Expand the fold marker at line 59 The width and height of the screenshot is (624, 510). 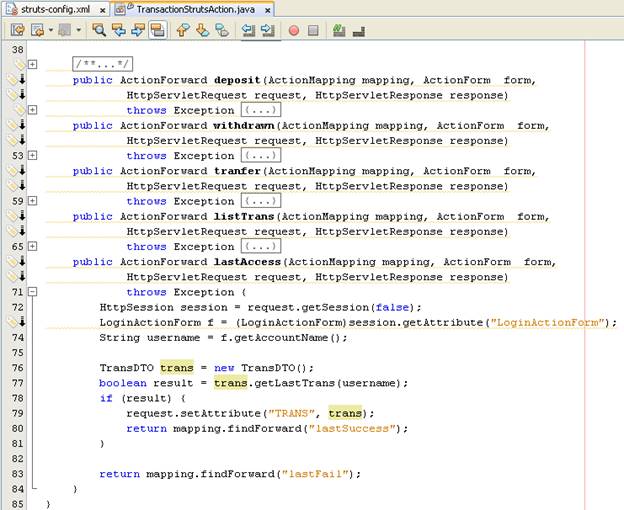[33, 200]
